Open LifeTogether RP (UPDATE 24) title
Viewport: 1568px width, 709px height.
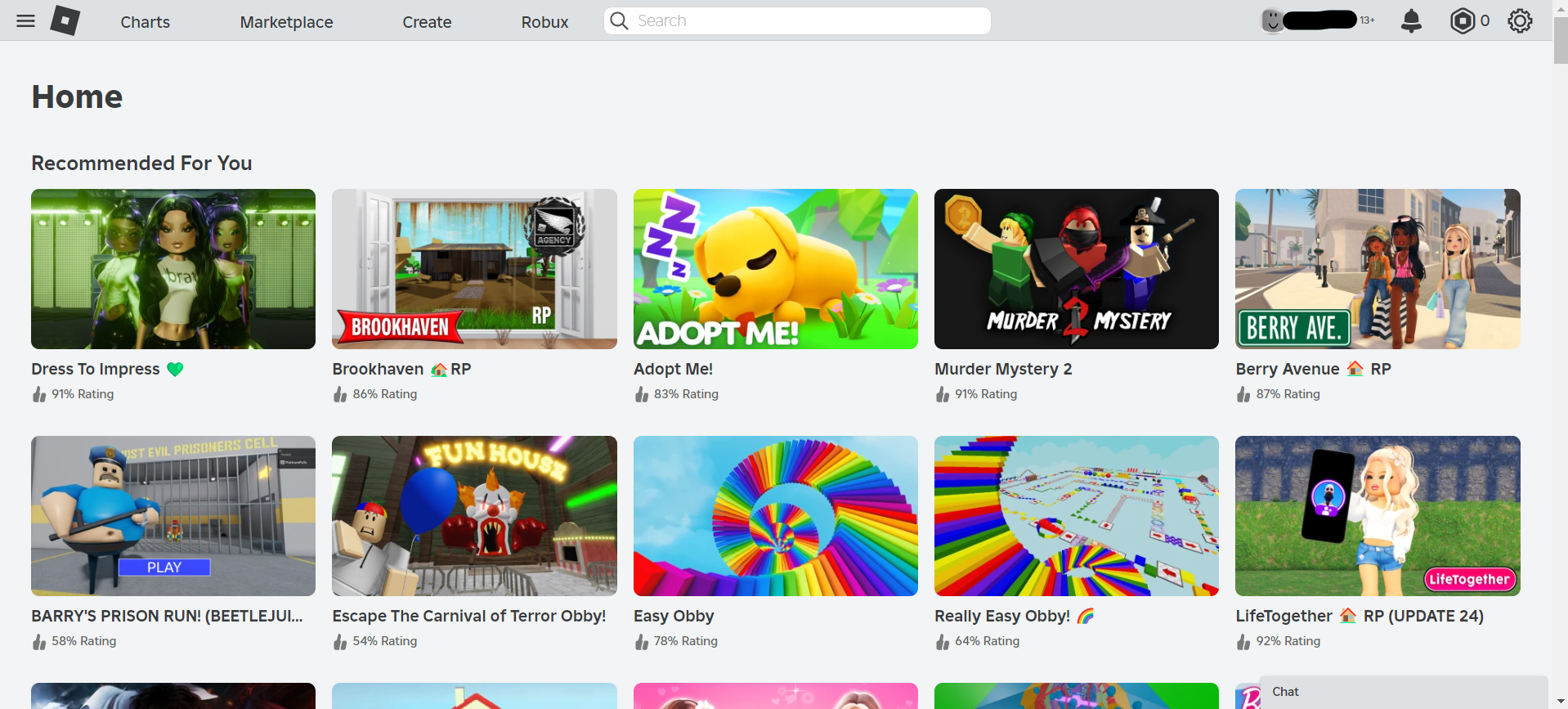coord(1360,616)
